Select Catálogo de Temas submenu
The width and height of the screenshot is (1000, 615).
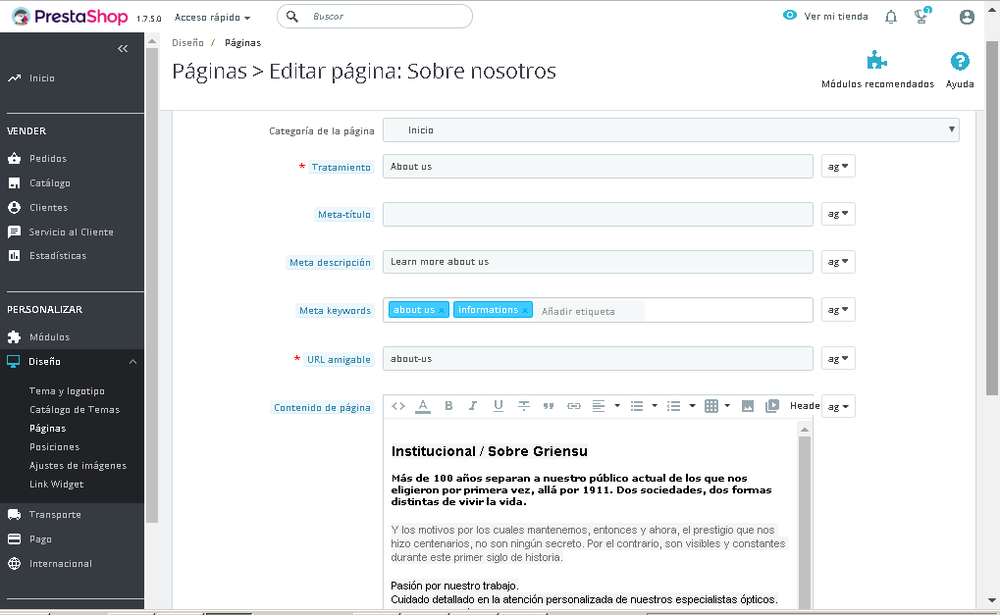click(75, 410)
